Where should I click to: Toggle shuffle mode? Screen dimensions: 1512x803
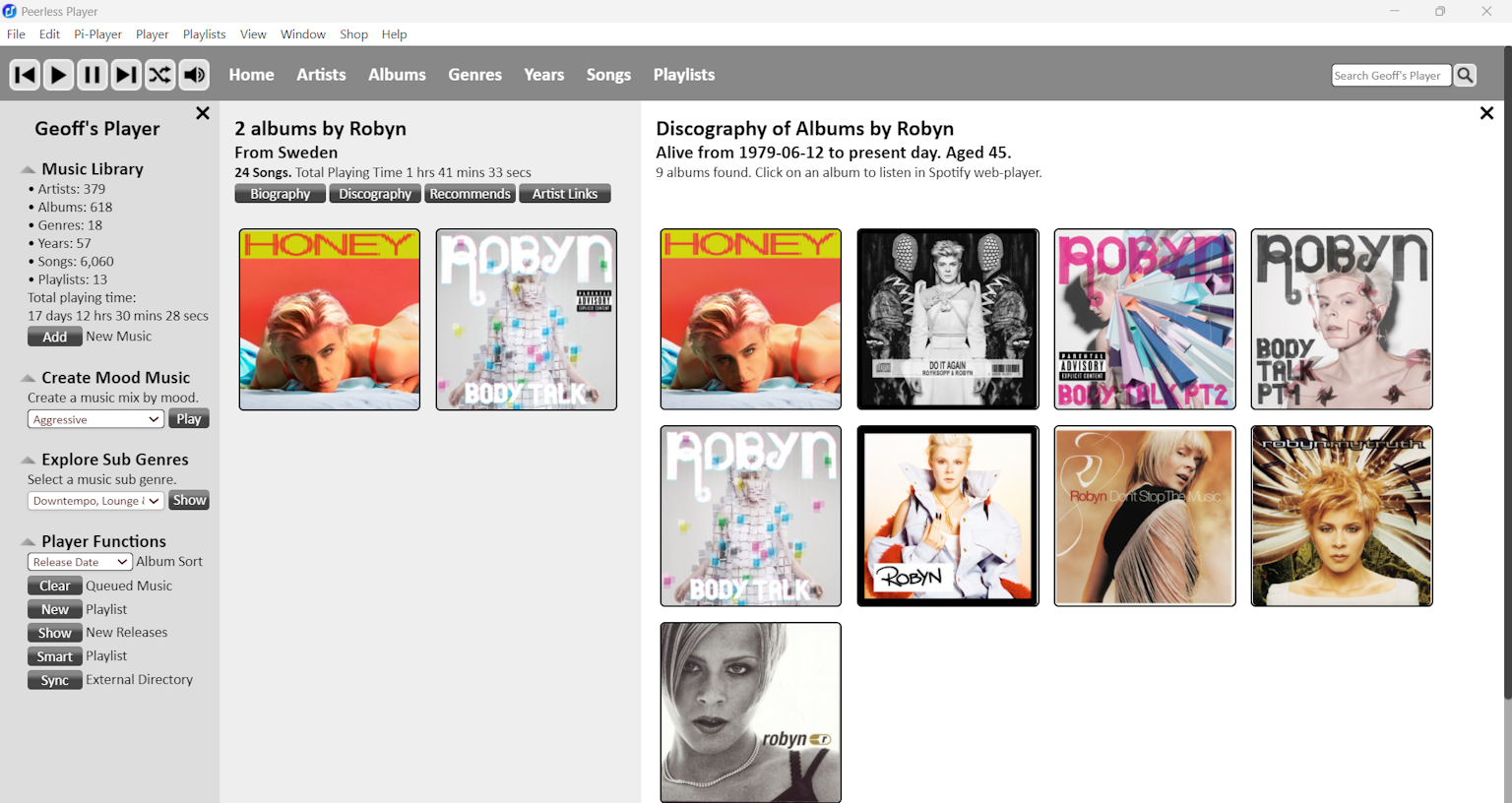coord(159,75)
